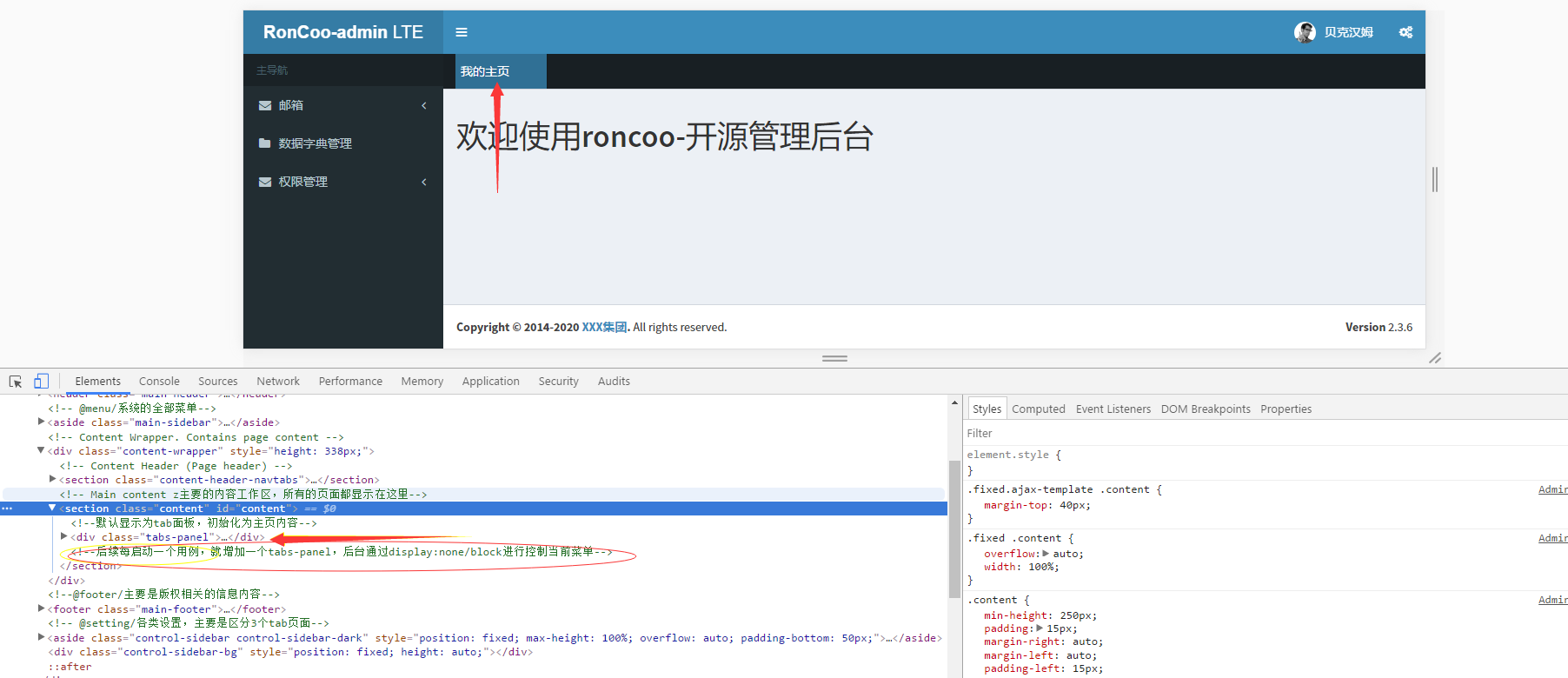1568x678 pixels.
Task: Switch to the Memory DevTools tab
Action: tap(422, 381)
